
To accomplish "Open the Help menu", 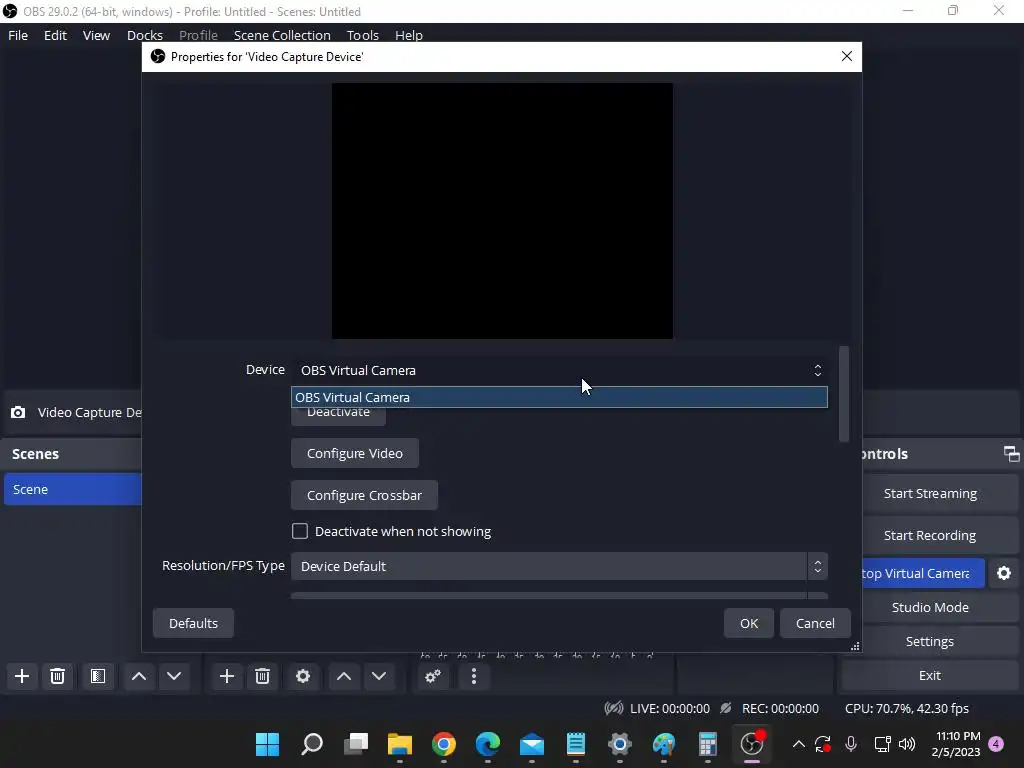I will coord(409,35).
